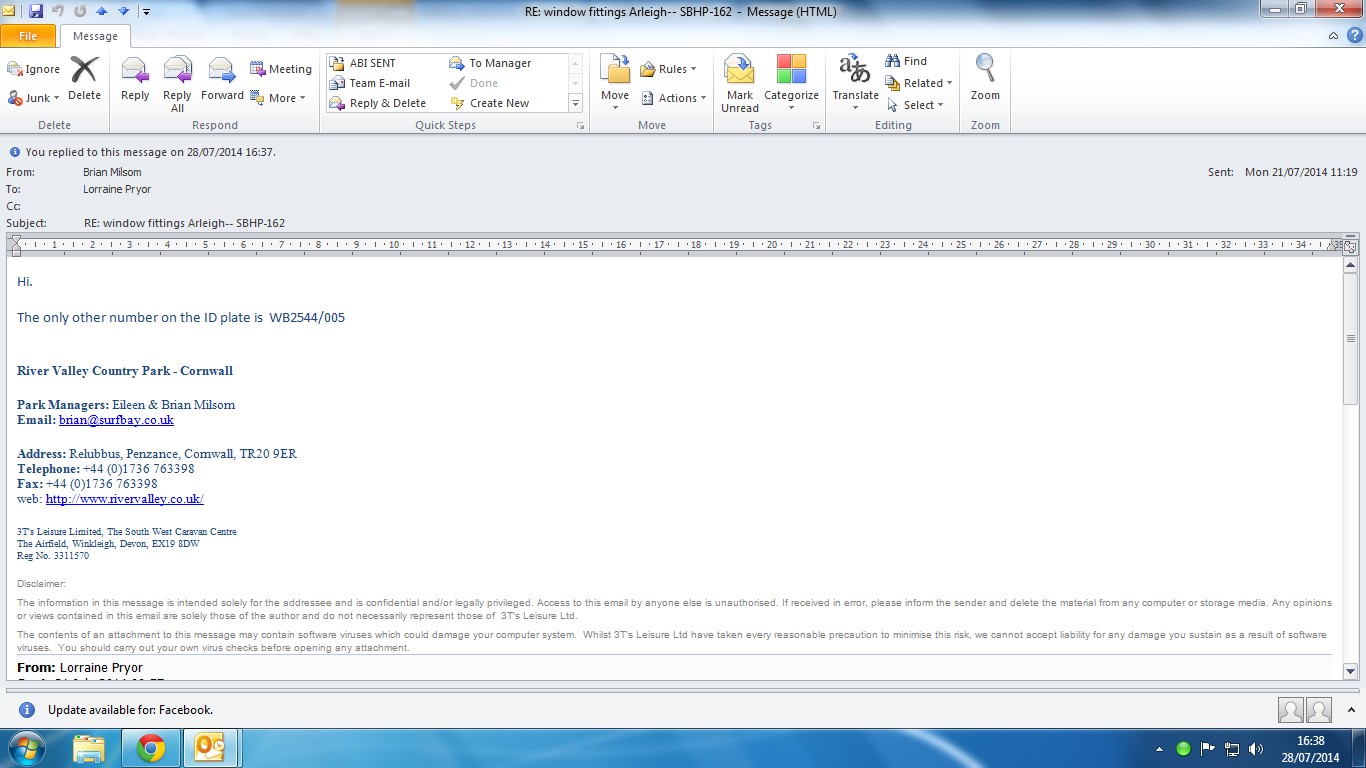Open Action Center flag in the tray
Viewport: 1366px width, 768px height.
(1208, 748)
